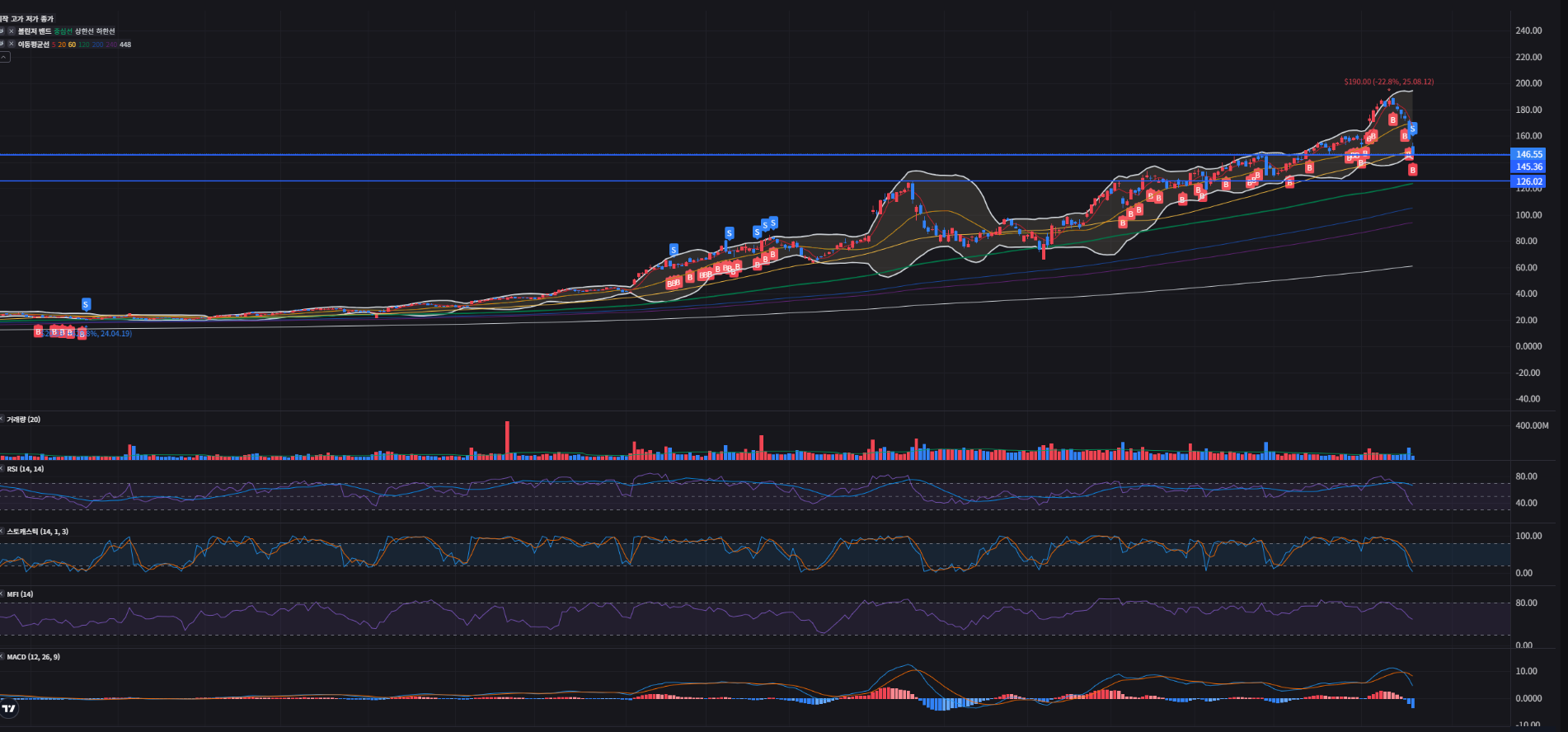Select the 146.55 price label on the axis
1568x732 pixels.
1528,154
